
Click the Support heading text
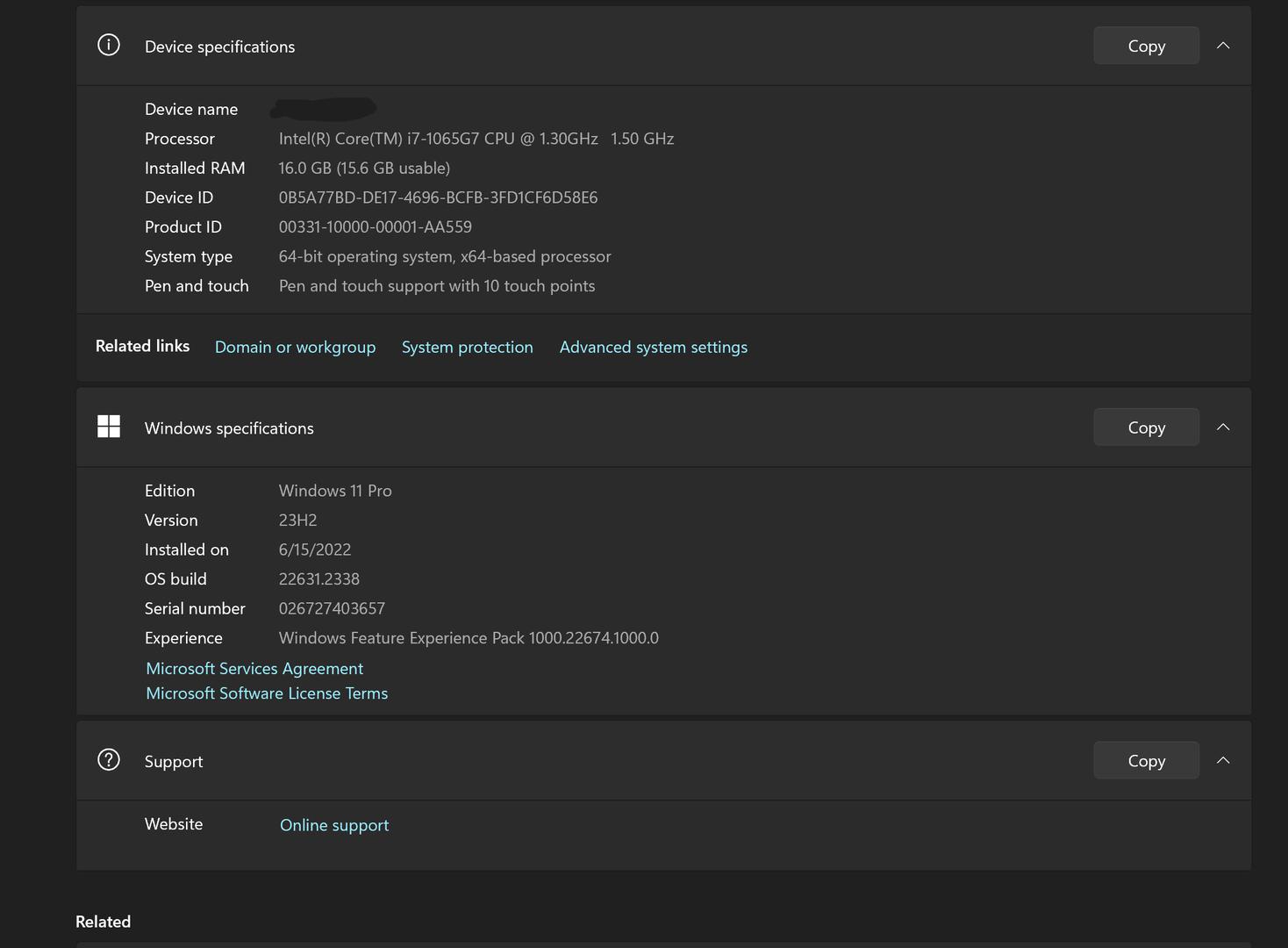pos(174,762)
